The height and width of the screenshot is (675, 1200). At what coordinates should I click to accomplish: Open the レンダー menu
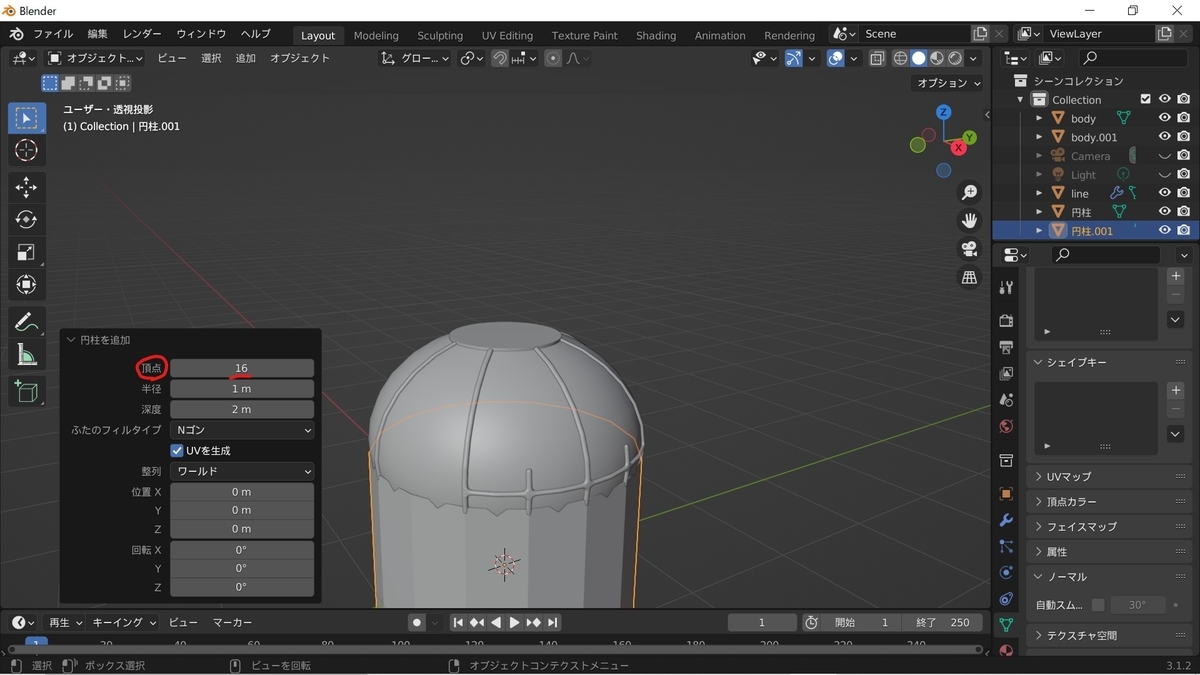tap(141, 34)
